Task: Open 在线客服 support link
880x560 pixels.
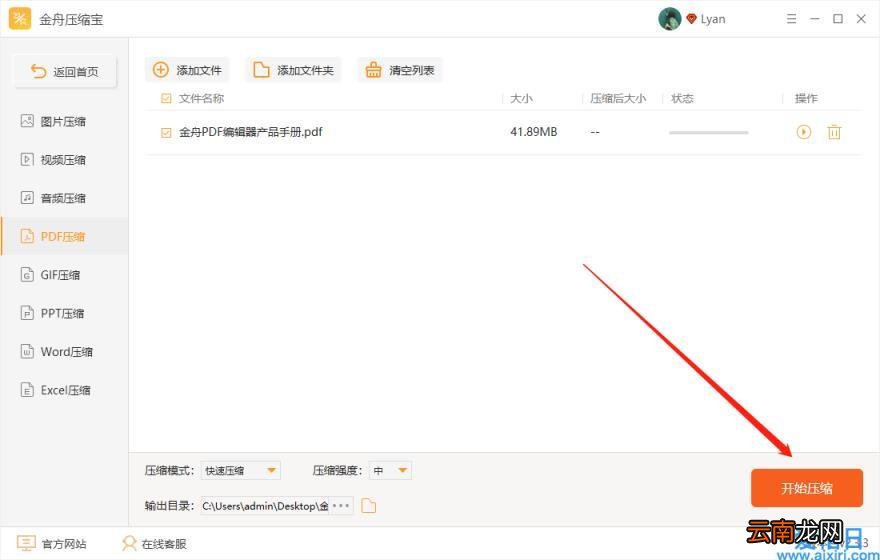Action: 154,544
